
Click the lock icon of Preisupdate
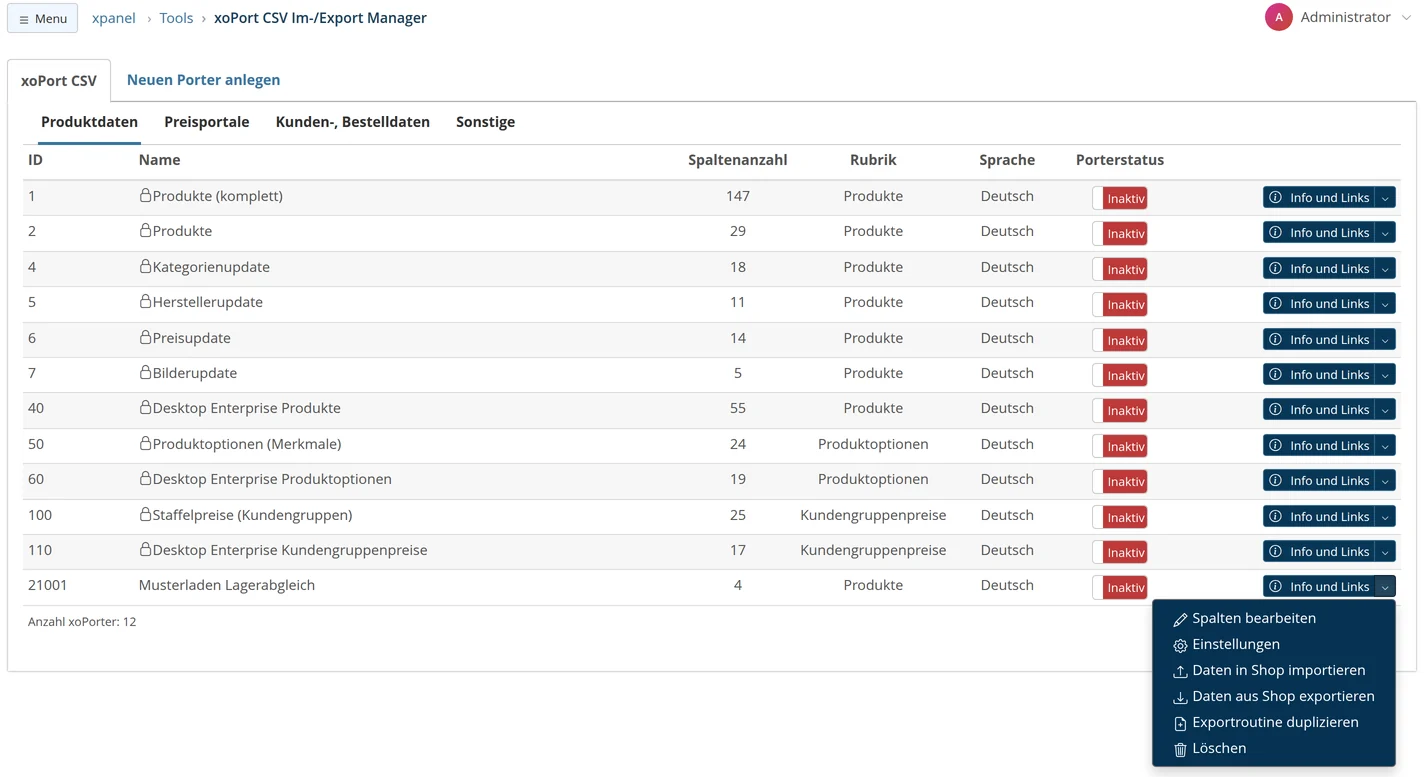coord(145,337)
